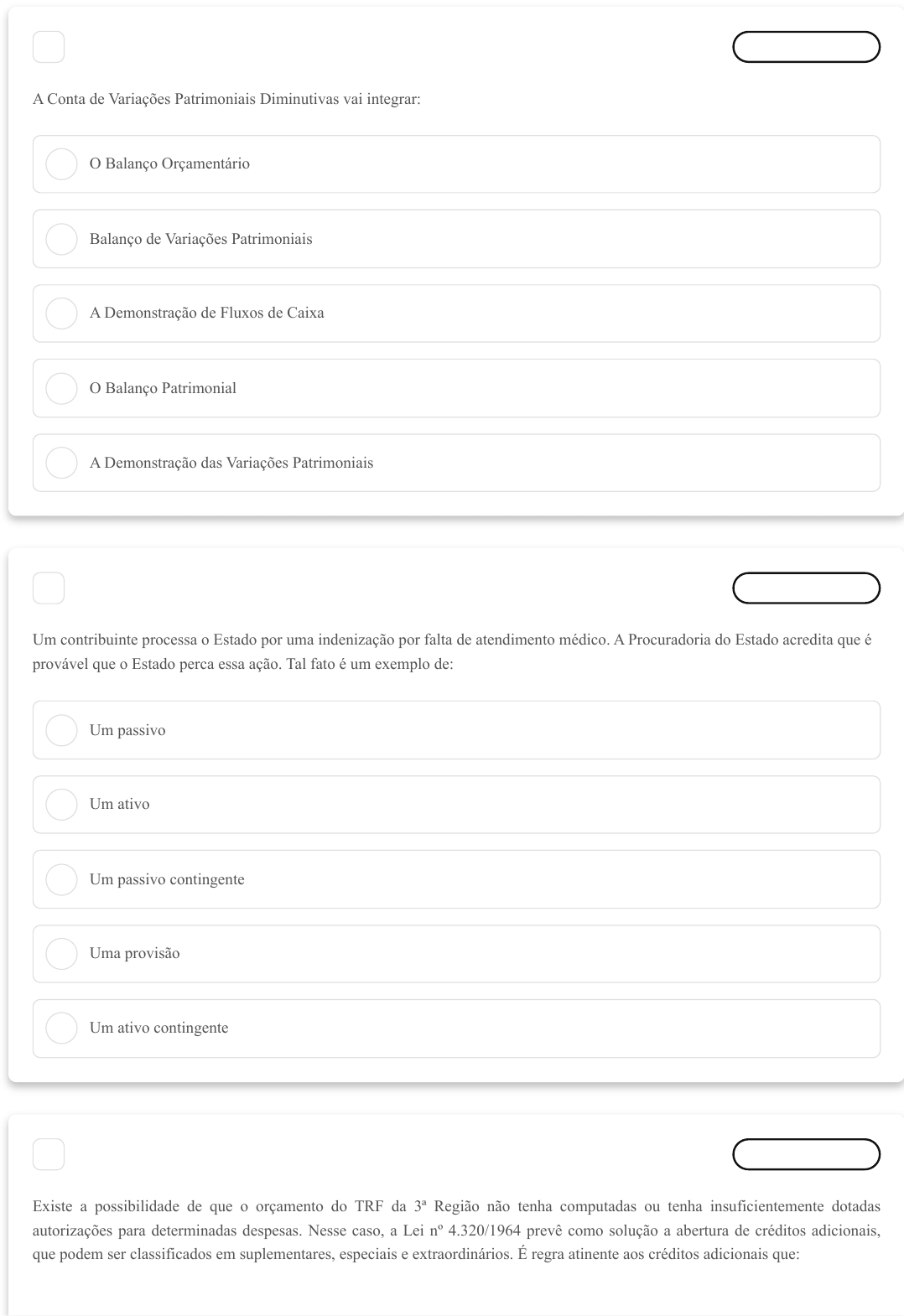904x1316 pixels.
Task: Click the question about Variações Patrimoniais Diminutivas
Action: coord(226,101)
